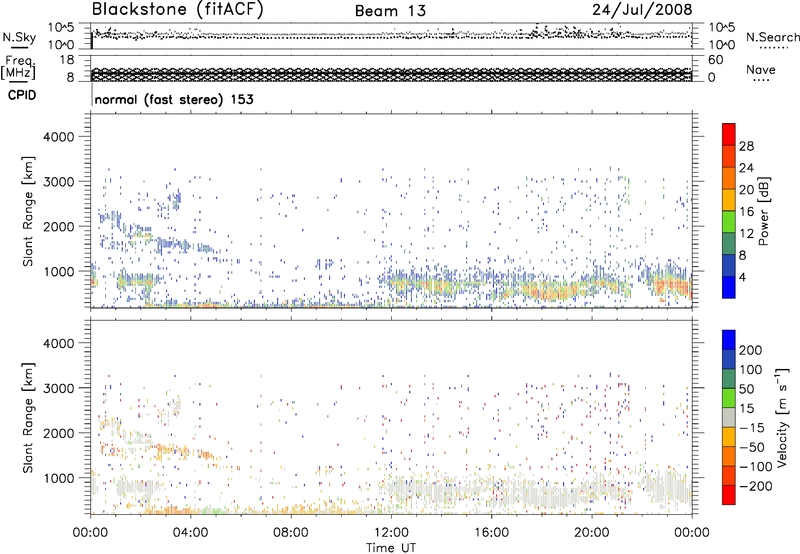The width and height of the screenshot is (800, 554).
Task: Click the 'Beam 13' label
Action: [x=390, y=11]
